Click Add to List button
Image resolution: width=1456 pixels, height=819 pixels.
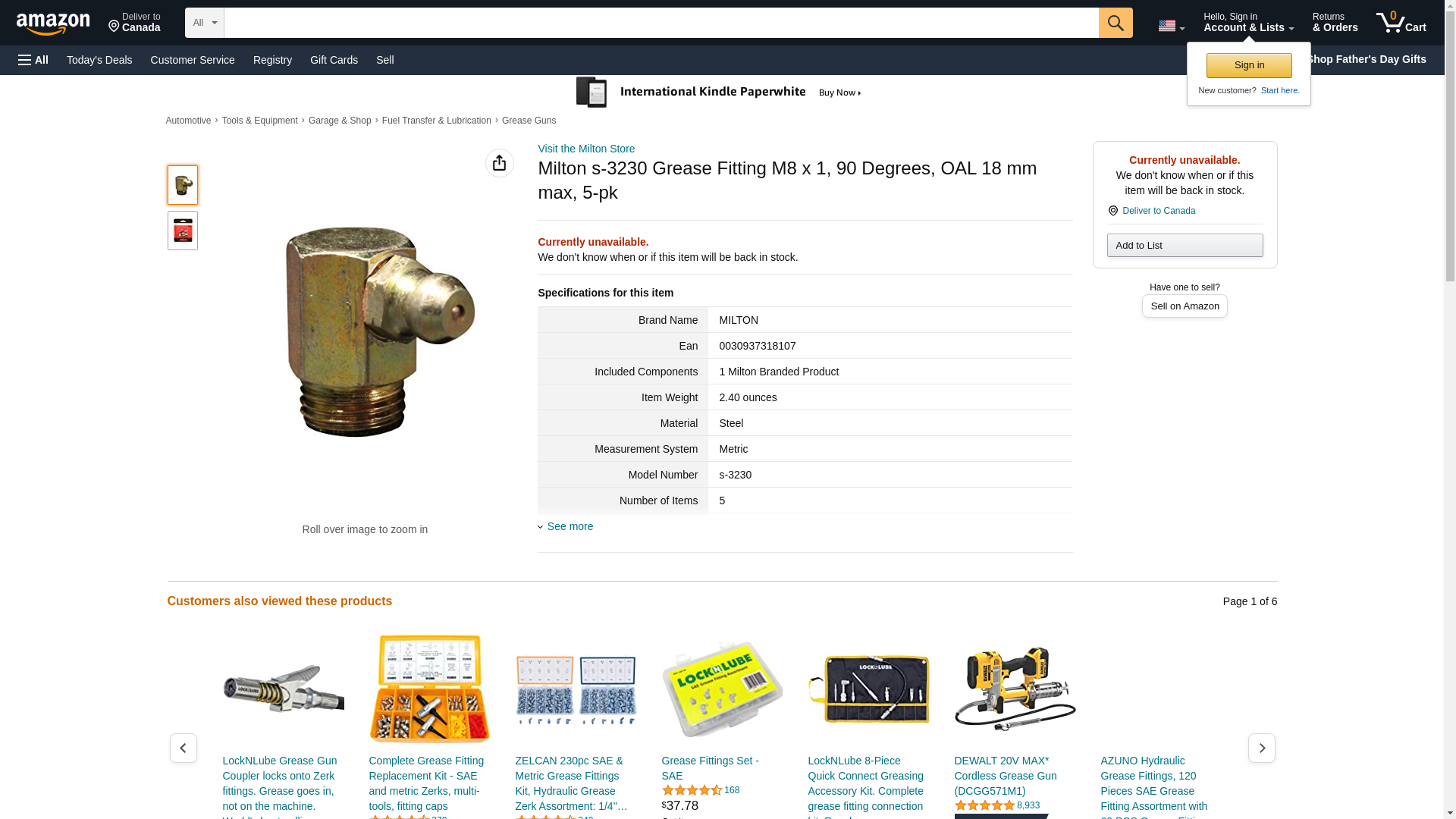click(x=1185, y=245)
